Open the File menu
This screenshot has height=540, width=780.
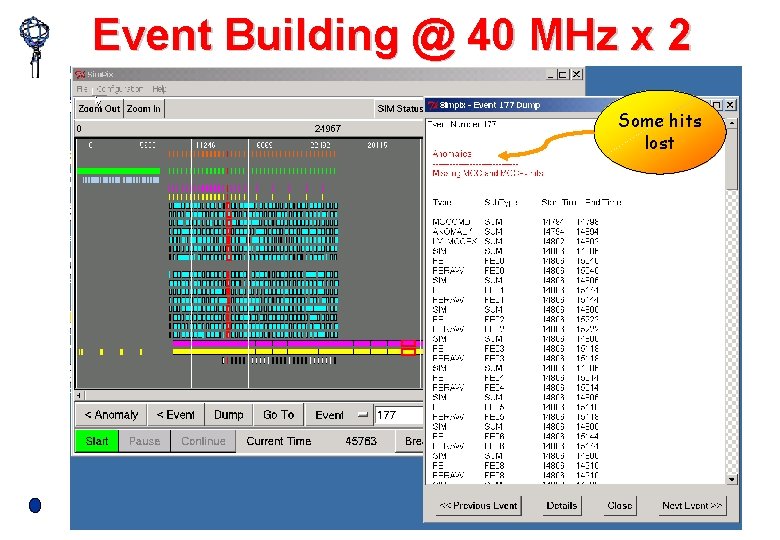click(x=82, y=89)
